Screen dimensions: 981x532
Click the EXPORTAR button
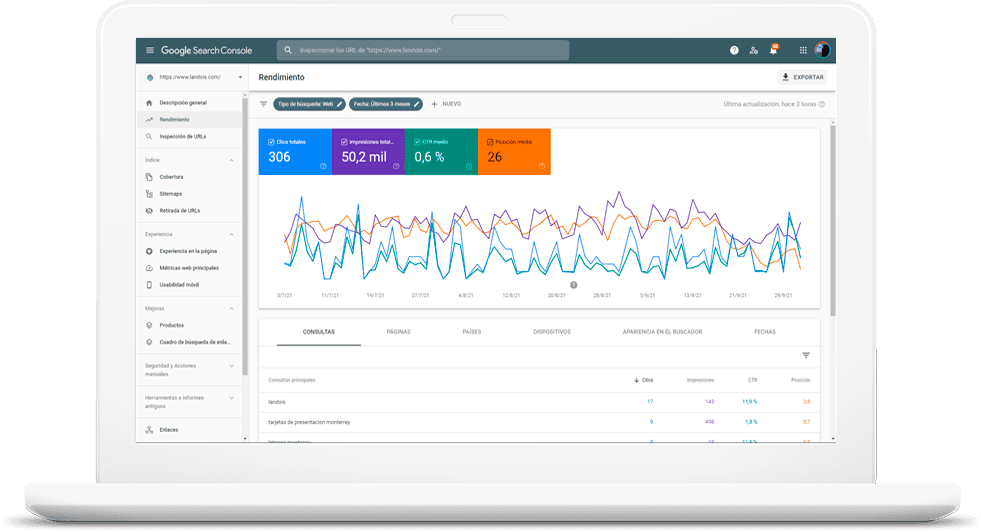tap(803, 78)
